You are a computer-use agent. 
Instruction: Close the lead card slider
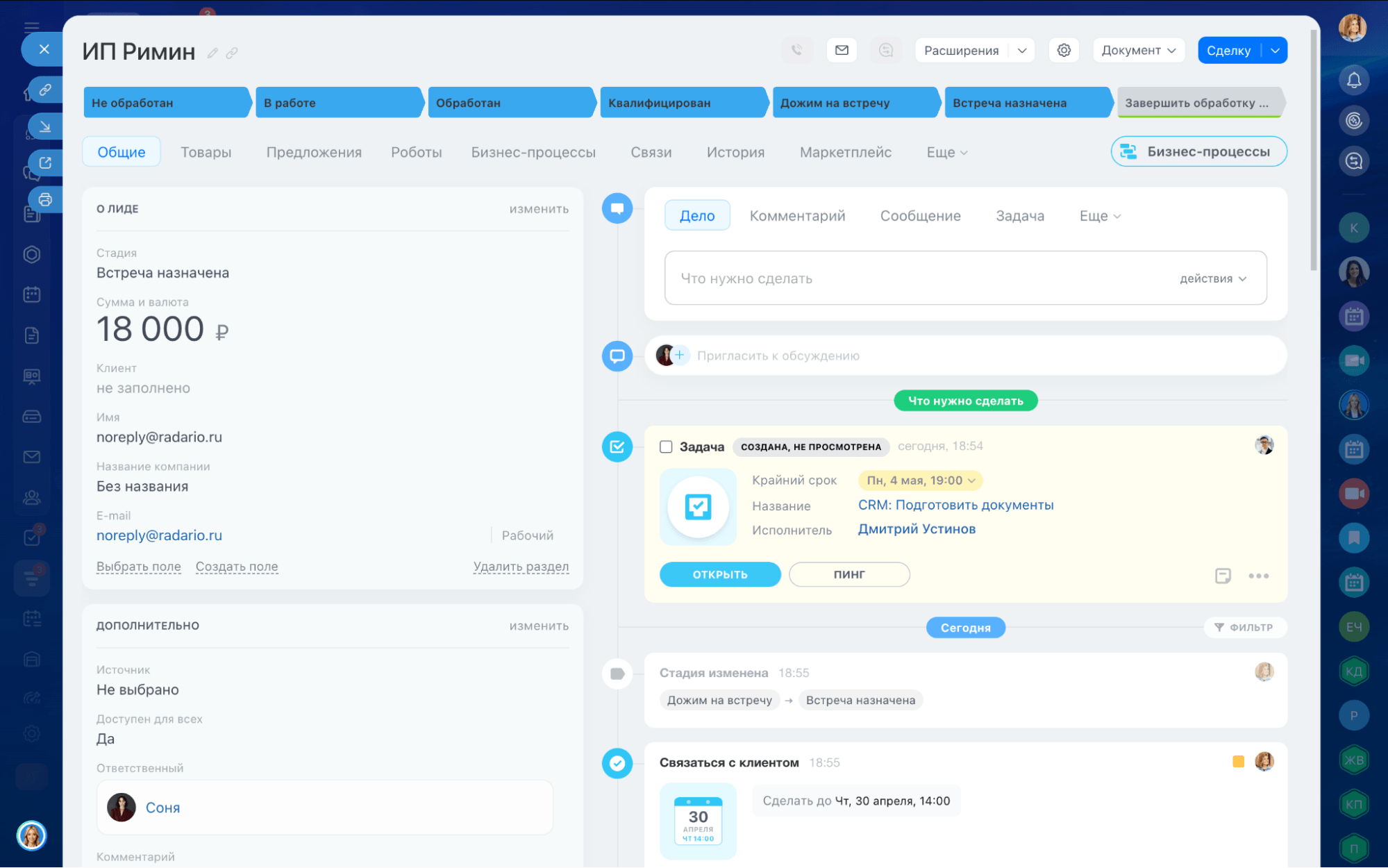point(44,49)
